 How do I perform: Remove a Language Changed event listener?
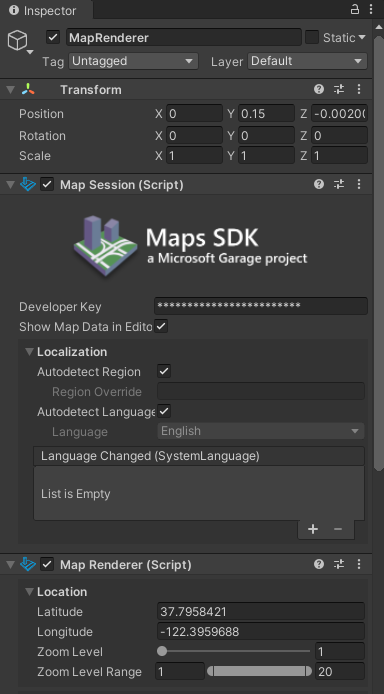coord(338,529)
